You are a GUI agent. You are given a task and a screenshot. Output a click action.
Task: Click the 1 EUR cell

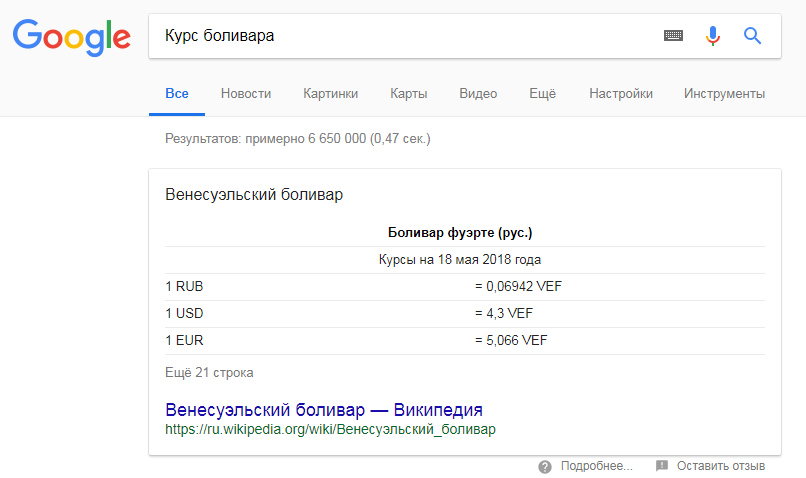pyautogui.click(x=184, y=340)
